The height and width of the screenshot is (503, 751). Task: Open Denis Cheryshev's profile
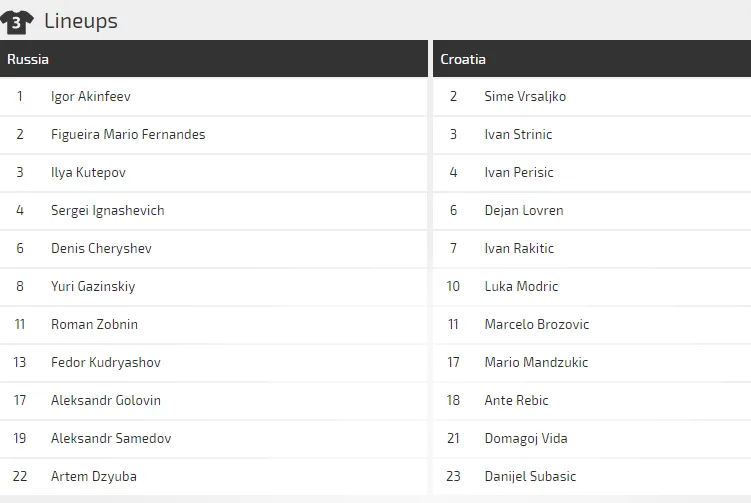(101, 249)
